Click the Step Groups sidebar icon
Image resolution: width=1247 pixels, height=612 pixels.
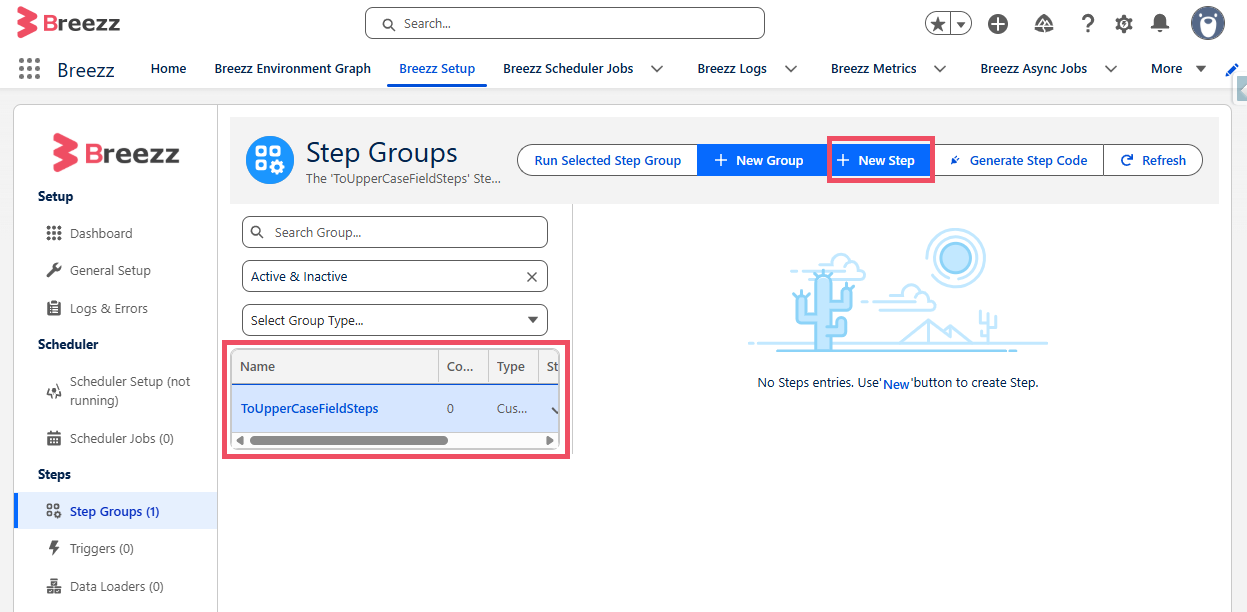pyautogui.click(x=54, y=511)
